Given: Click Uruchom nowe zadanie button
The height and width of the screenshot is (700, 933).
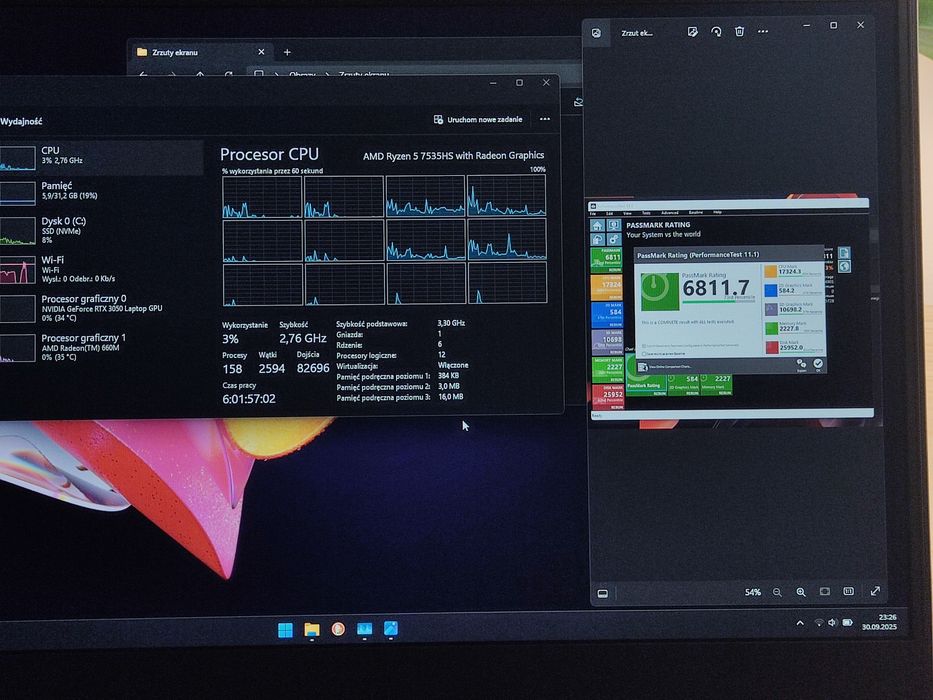Looking at the screenshot, I should tap(478, 120).
